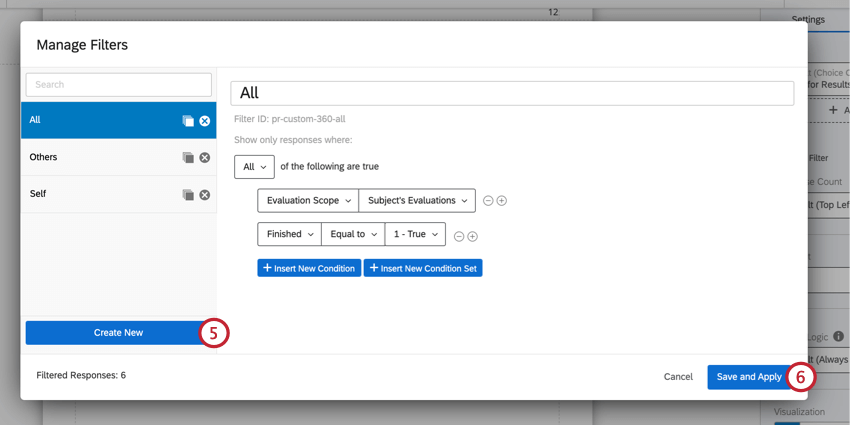Open the Subject's Evaluations dropdown
850x425 pixels.
click(417, 201)
